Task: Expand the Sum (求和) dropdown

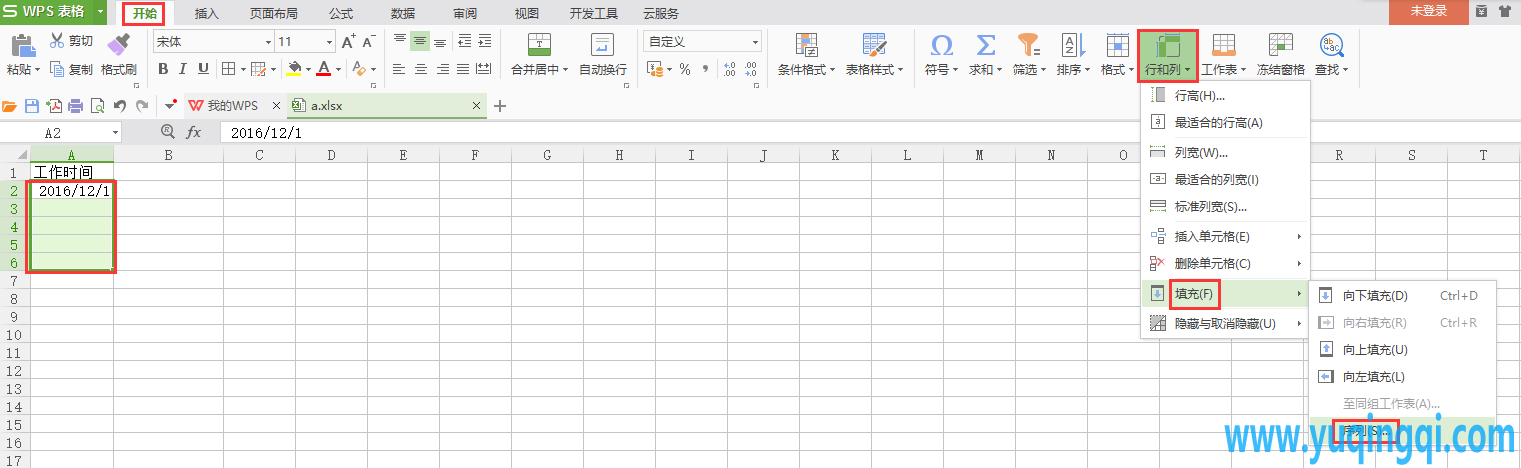Action: (x=999, y=70)
